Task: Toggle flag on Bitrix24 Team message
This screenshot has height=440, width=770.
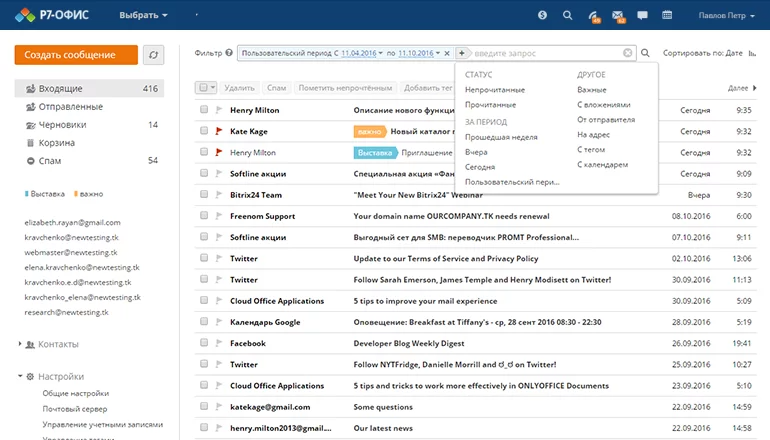Action: pyautogui.click(x=219, y=194)
